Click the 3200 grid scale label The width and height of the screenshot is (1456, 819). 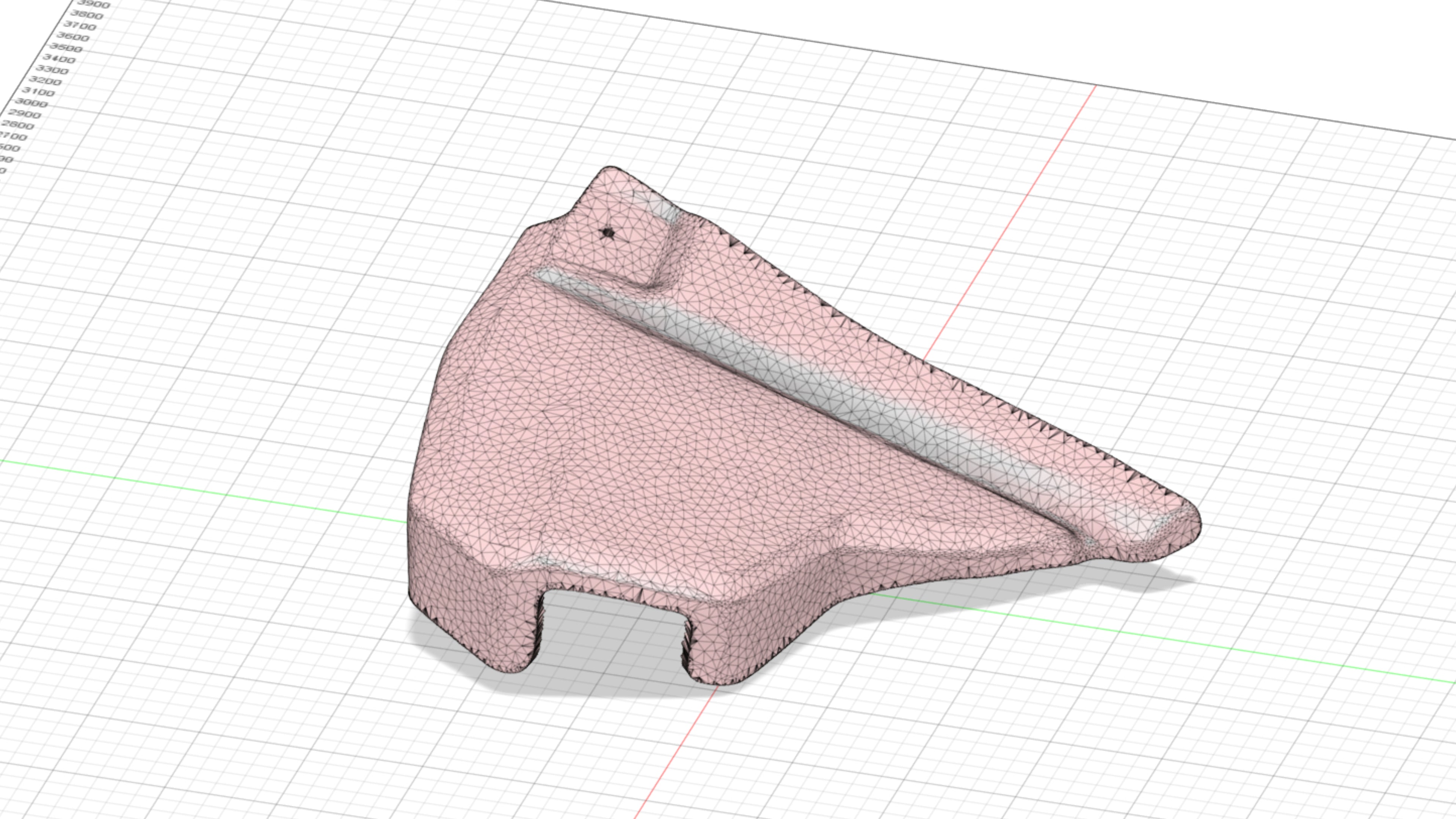tap(45, 82)
